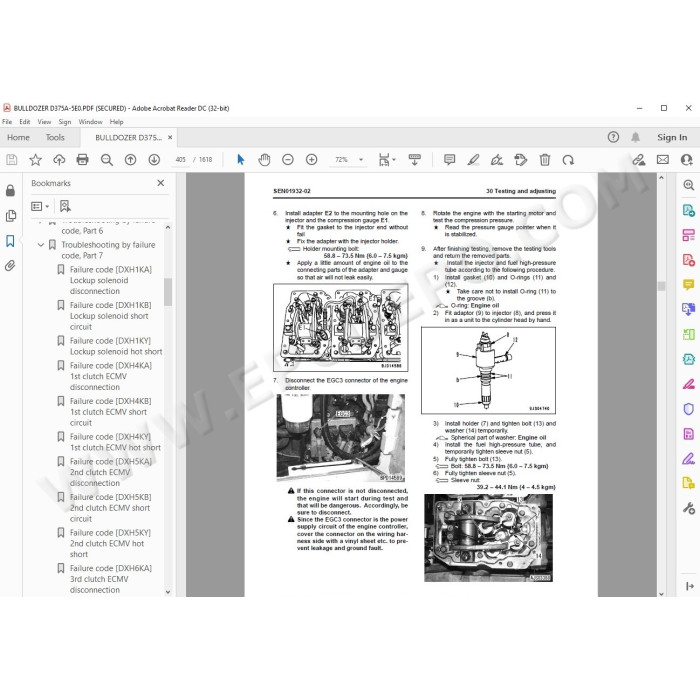Open the Sign menu
The height and width of the screenshot is (700, 700).
click(65, 122)
